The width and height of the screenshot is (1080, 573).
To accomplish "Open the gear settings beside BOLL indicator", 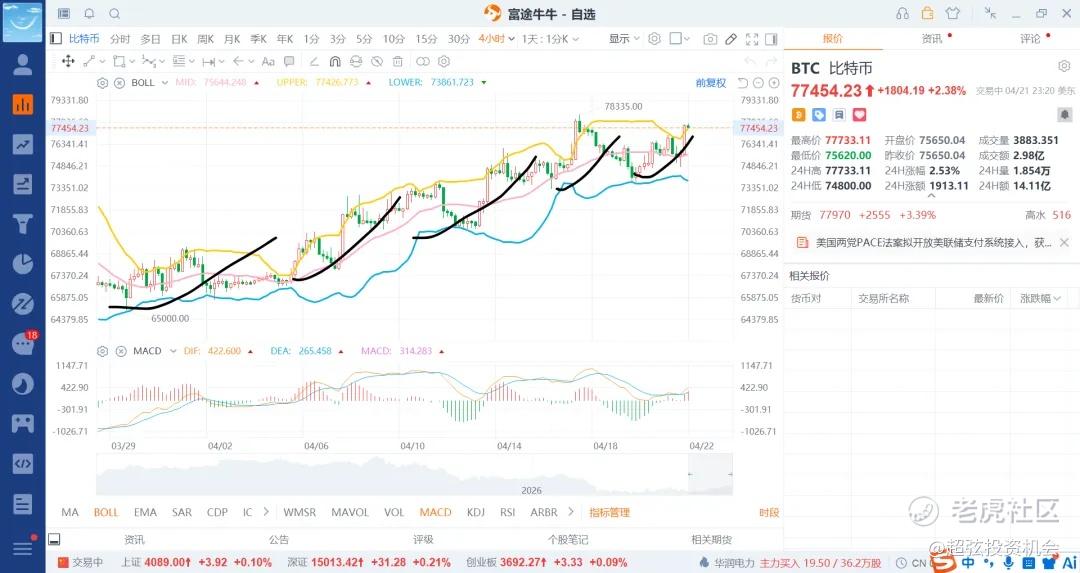I will click(103, 83).
